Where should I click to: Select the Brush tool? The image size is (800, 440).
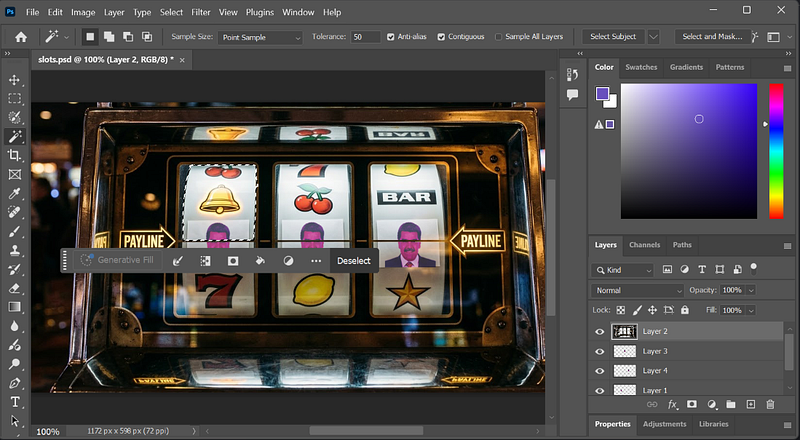[x=14, y=231]
